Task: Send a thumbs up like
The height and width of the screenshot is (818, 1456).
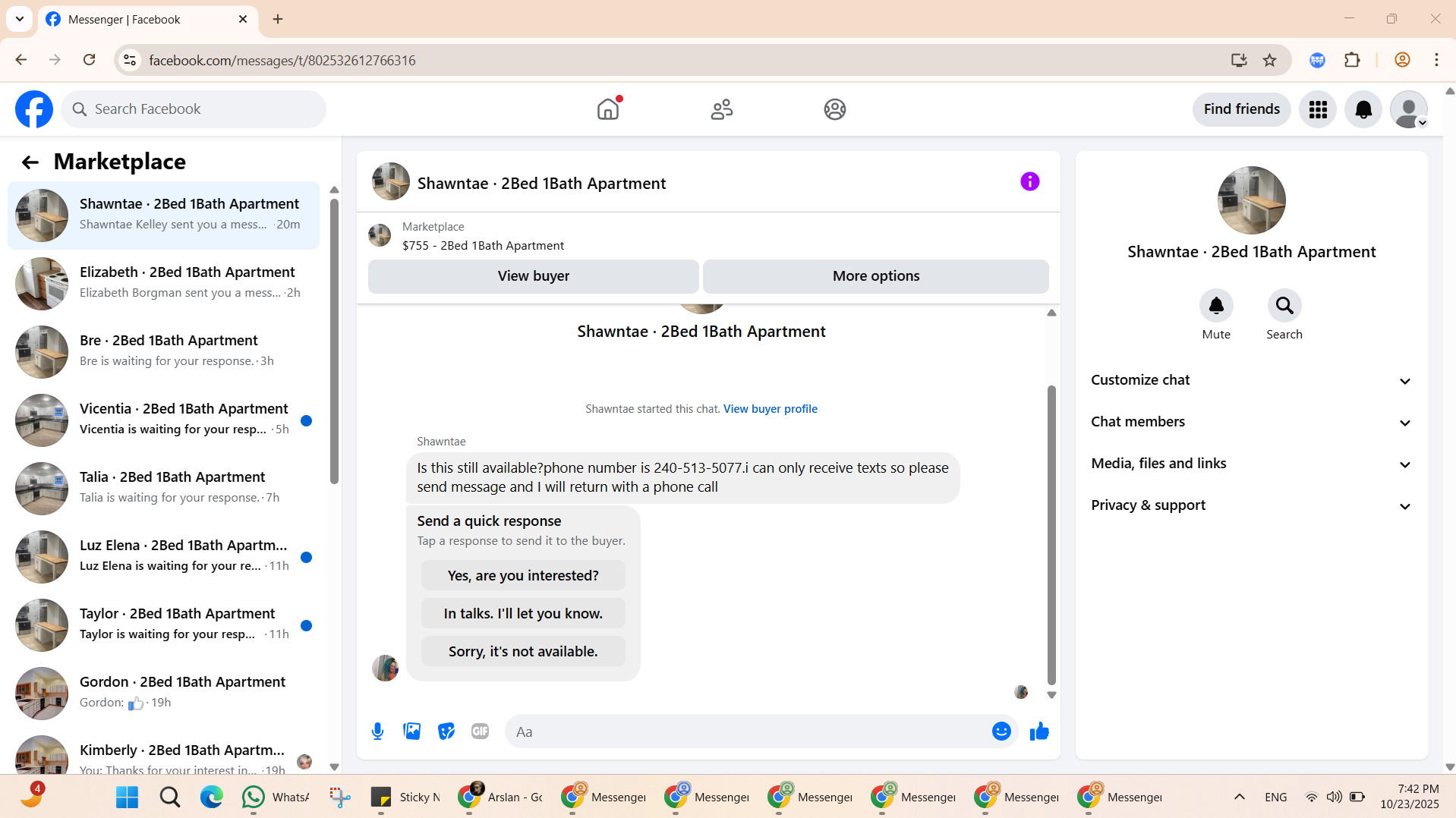Action: point(1039,731)
